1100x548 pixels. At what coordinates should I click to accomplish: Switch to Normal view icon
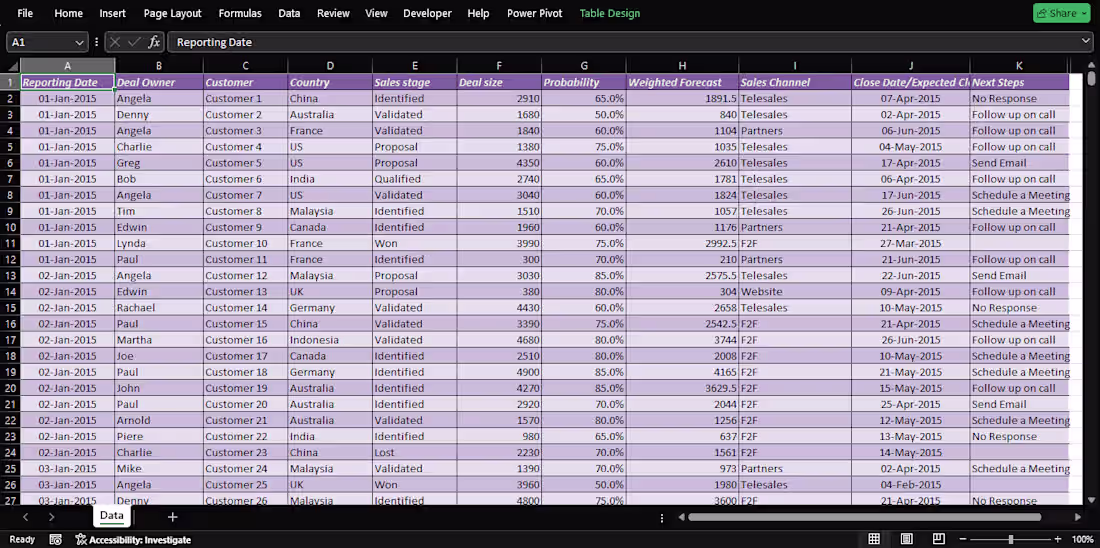pos(874,539)
